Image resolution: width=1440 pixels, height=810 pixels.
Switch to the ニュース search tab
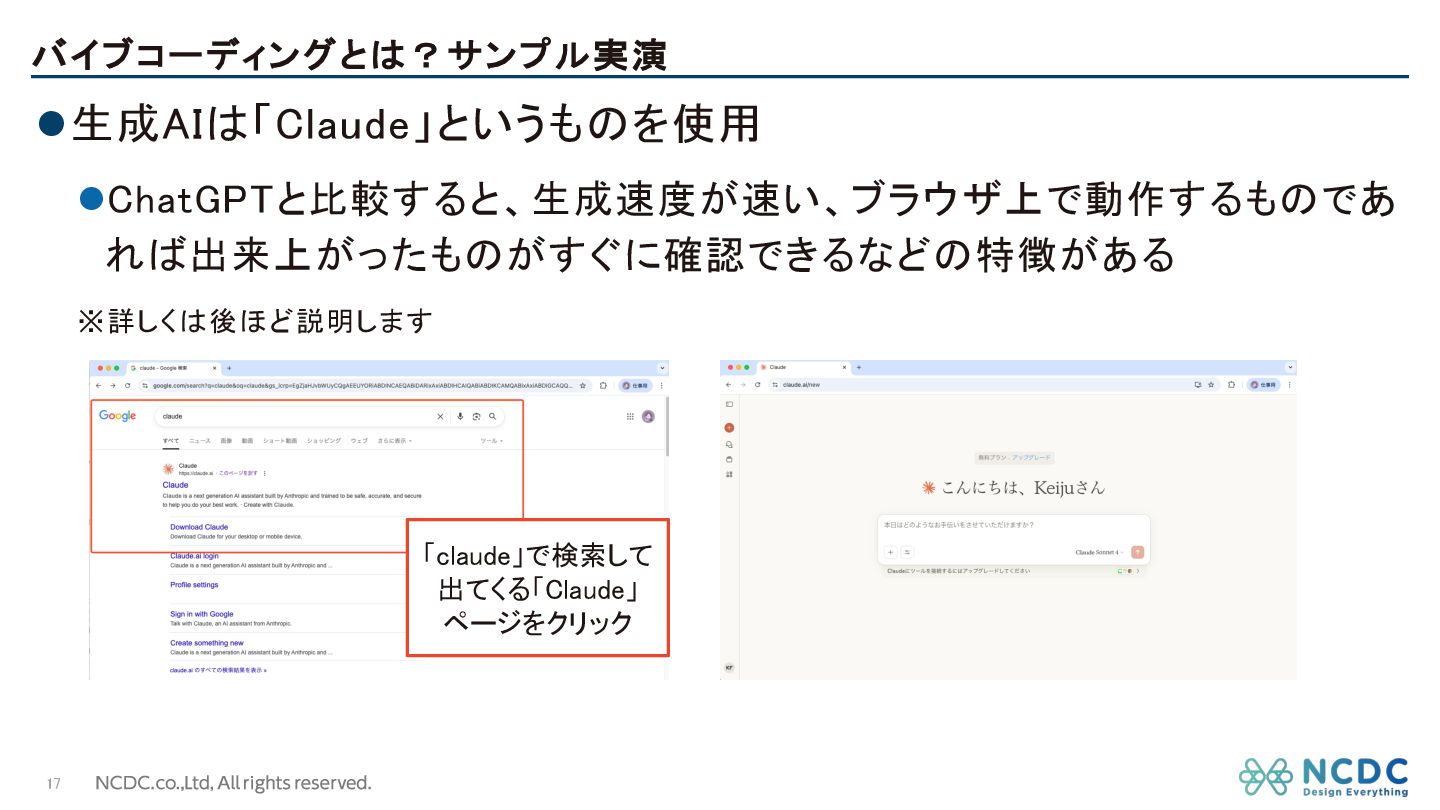(200, 441)
